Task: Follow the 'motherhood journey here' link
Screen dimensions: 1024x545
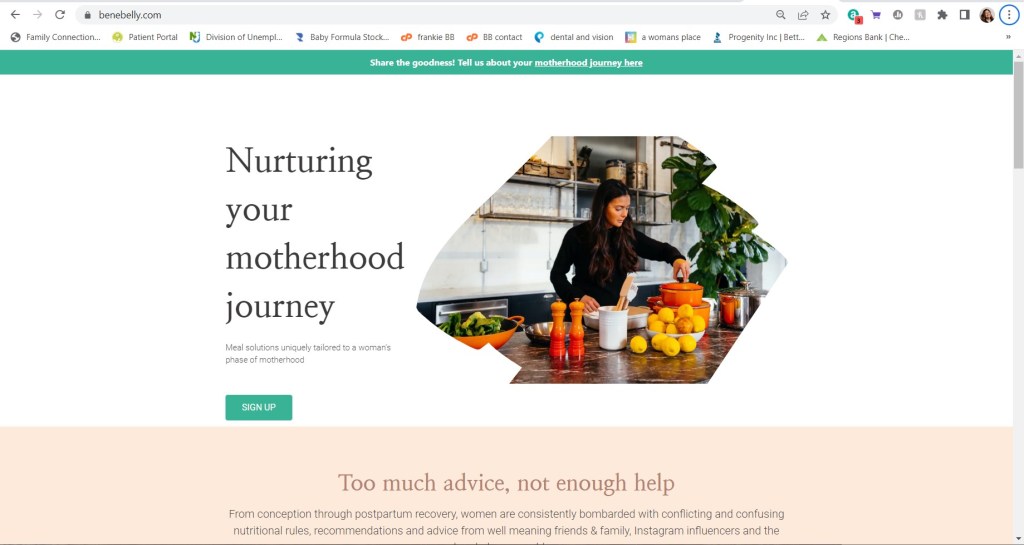Action: [x=588, y=63]
